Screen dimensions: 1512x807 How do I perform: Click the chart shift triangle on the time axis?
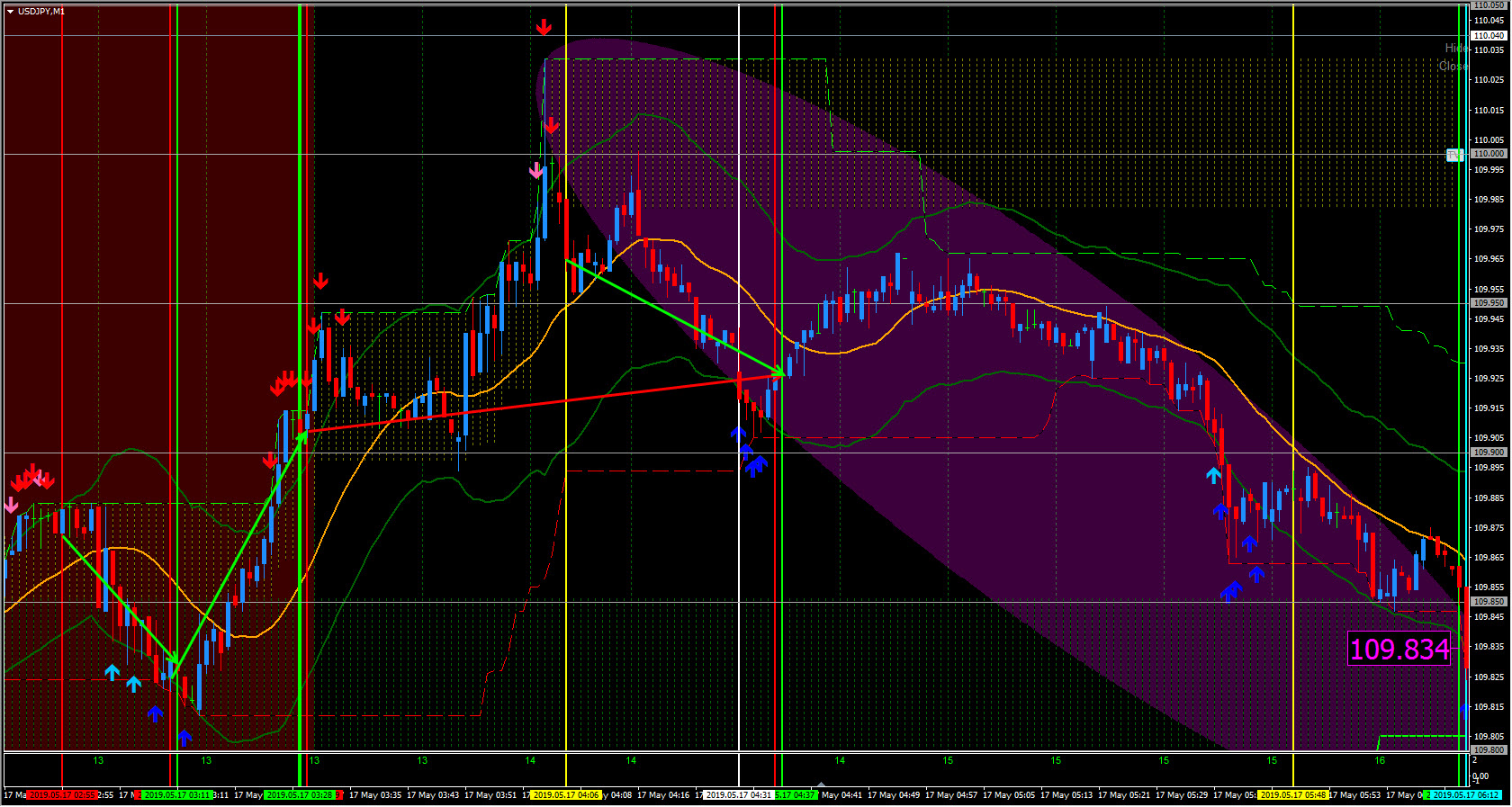[x=821, y=785]
